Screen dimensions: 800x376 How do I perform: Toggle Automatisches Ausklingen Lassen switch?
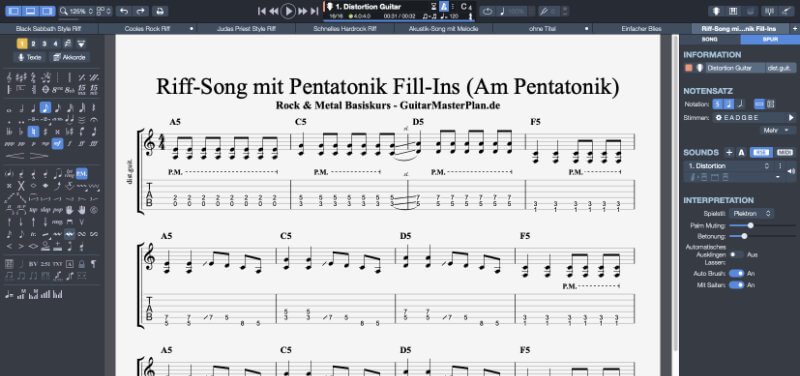pyautogui.click(x=736, y=254)
